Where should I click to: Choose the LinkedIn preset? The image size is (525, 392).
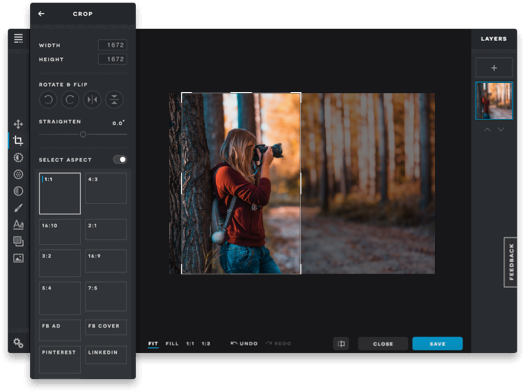click(x=106, y=355)
